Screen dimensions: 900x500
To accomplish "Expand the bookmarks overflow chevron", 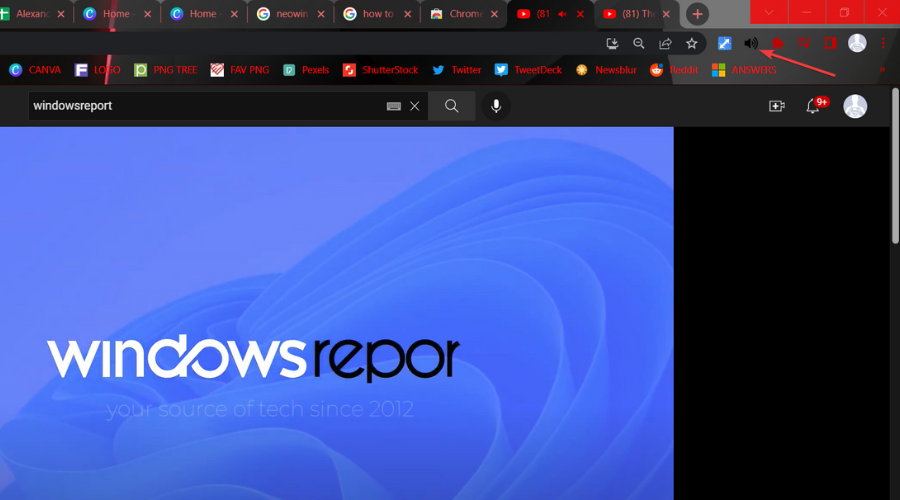I will click(882, 70).
